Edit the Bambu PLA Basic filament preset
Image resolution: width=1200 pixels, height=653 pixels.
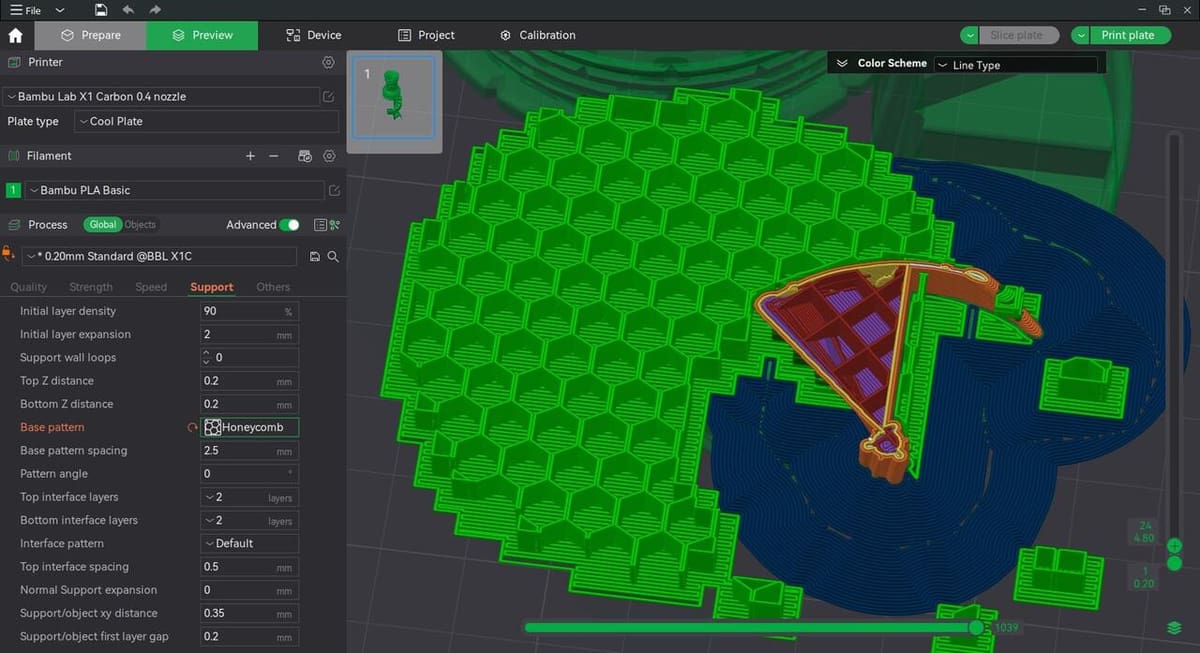point(333,190)
